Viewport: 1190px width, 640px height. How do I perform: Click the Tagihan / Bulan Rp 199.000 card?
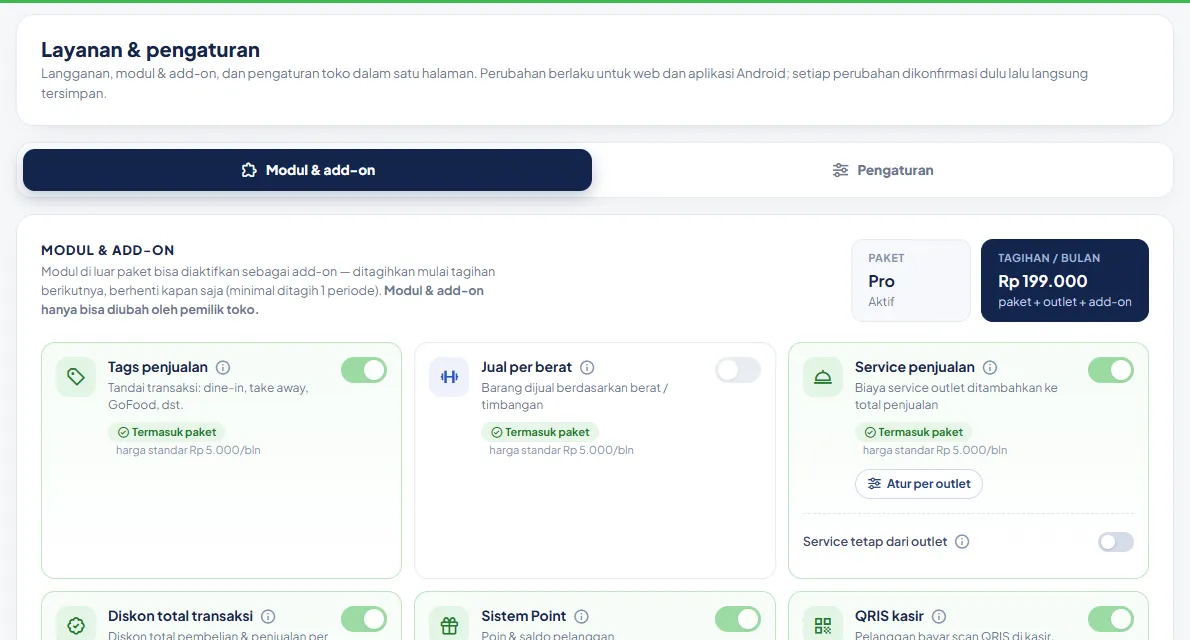pyautogui.click(x=1065, y=280)
